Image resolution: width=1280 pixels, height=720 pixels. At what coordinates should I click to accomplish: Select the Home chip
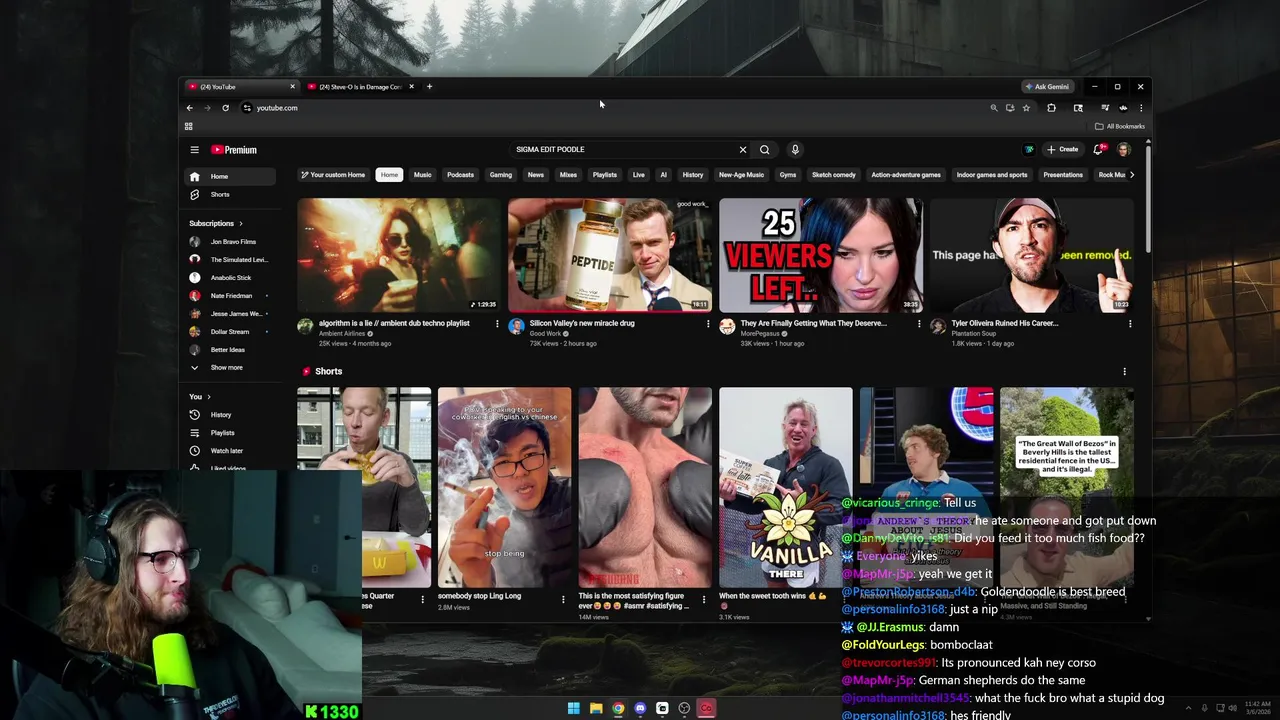(x=389, y=175)
